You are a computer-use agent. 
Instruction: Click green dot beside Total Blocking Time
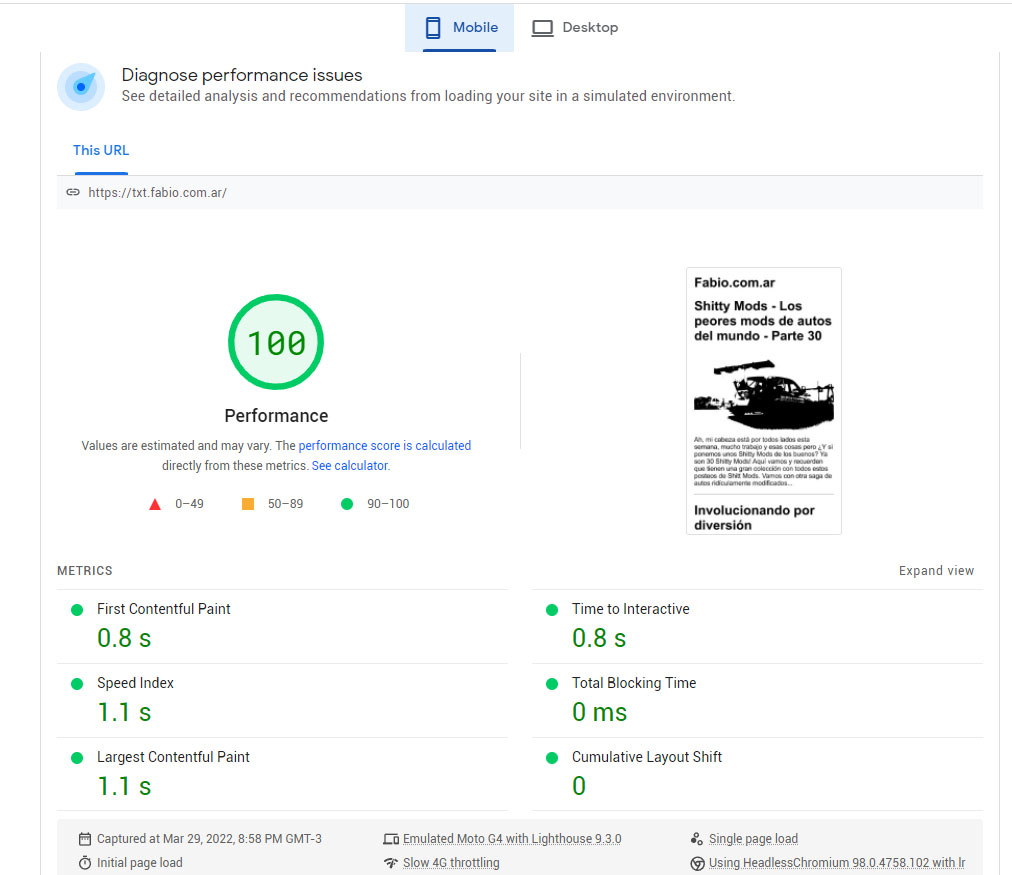point(552,684)
